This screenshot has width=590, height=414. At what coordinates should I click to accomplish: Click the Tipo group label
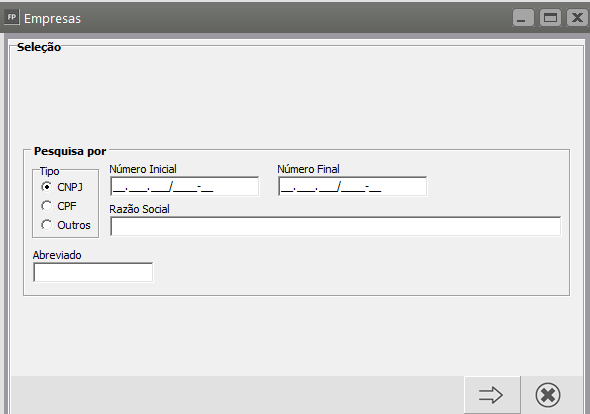(50, 171)
